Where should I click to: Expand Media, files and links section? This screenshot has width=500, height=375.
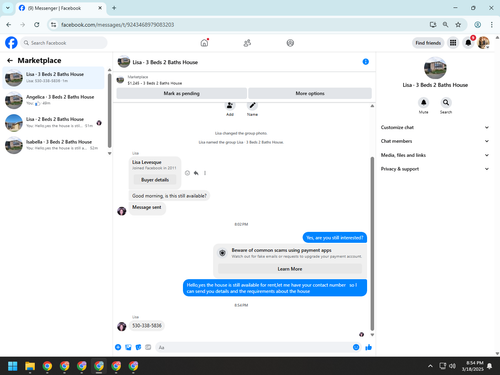435,155
